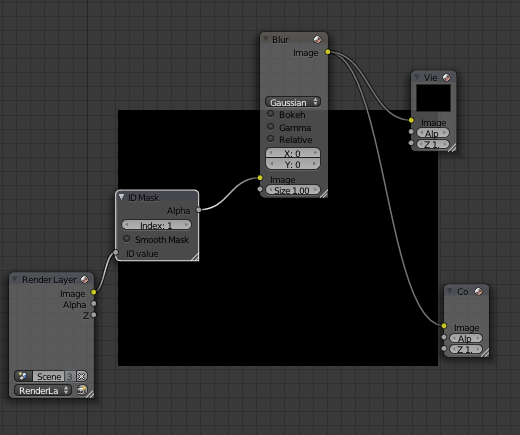Click the Y: 0 blur value field
The height and width of the screenshot is (435, 520).
point(293,164)
